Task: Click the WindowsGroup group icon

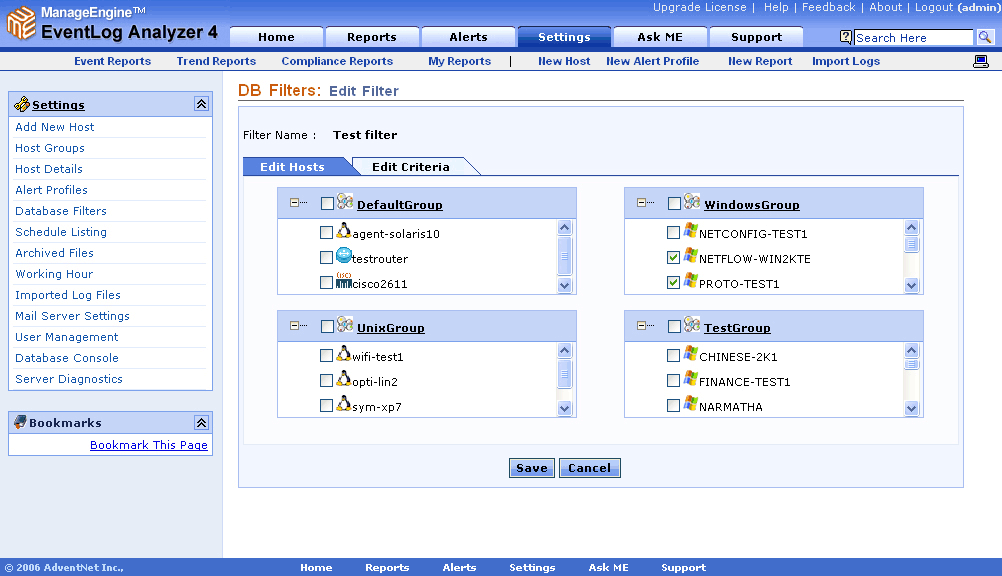Action: [x=692, y=201]
